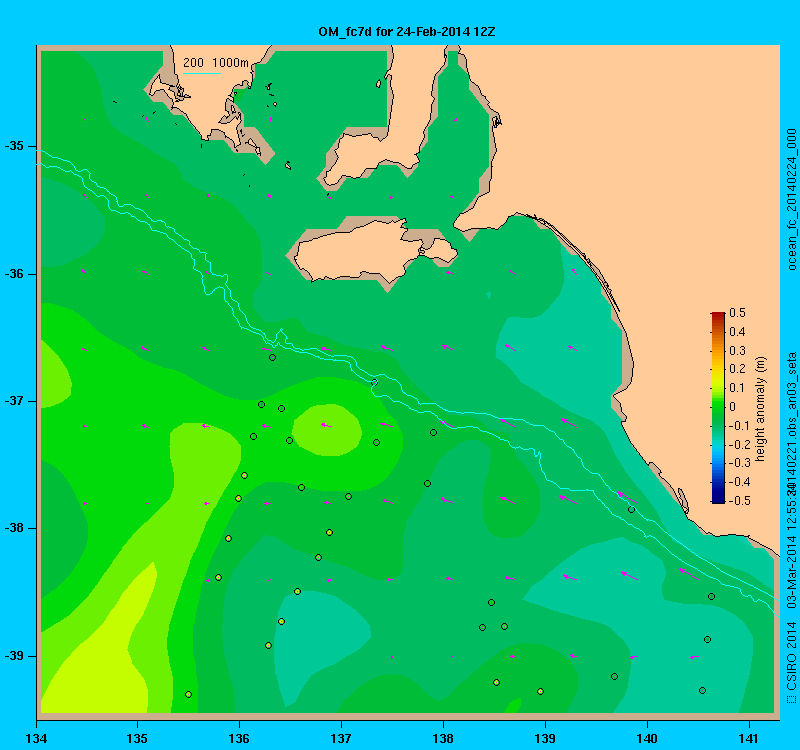Click the longitude label '141'
The image size is (800, 750).
click(749, 738)
